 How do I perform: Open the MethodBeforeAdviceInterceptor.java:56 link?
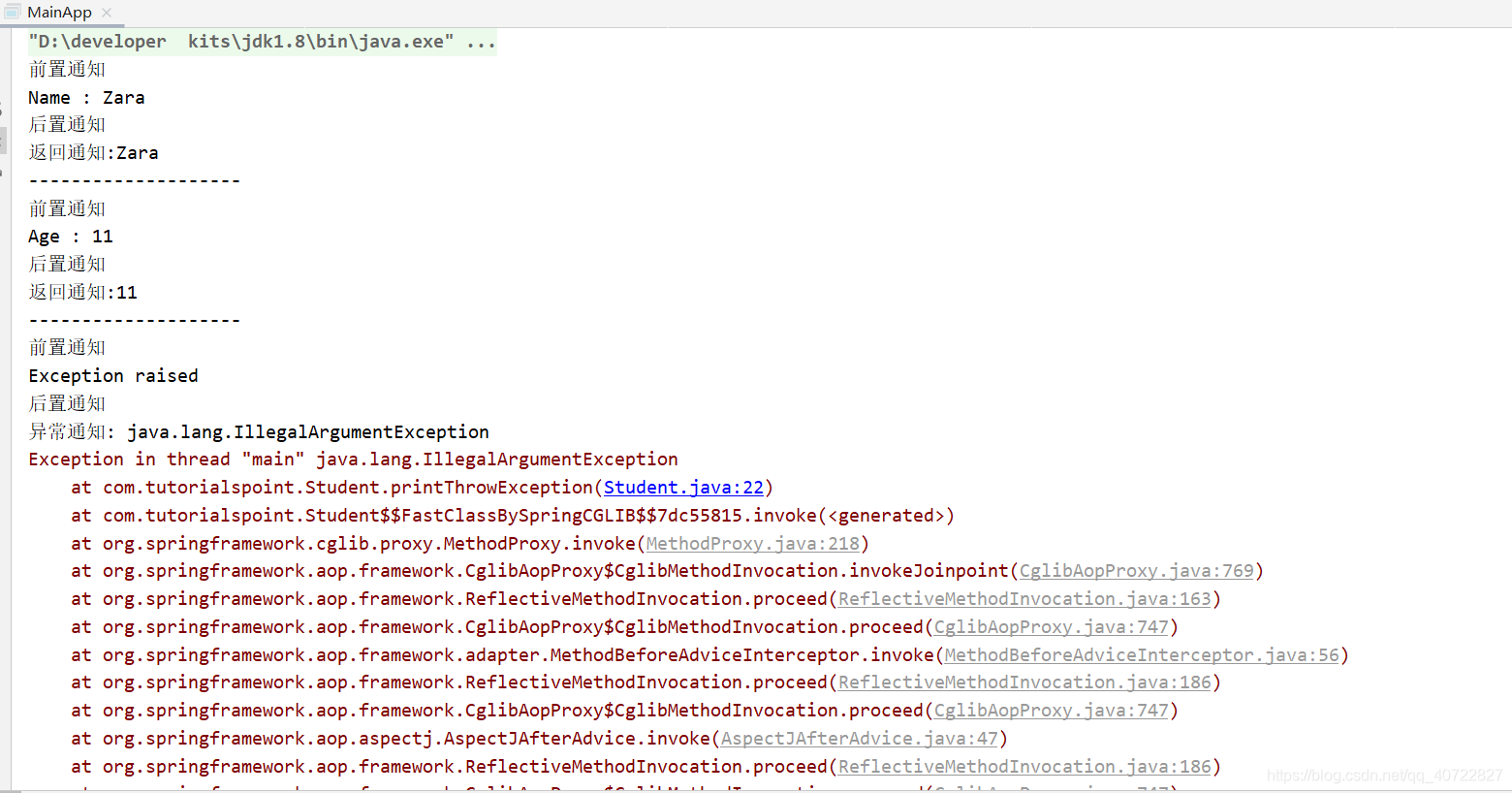click(1142, 655)
